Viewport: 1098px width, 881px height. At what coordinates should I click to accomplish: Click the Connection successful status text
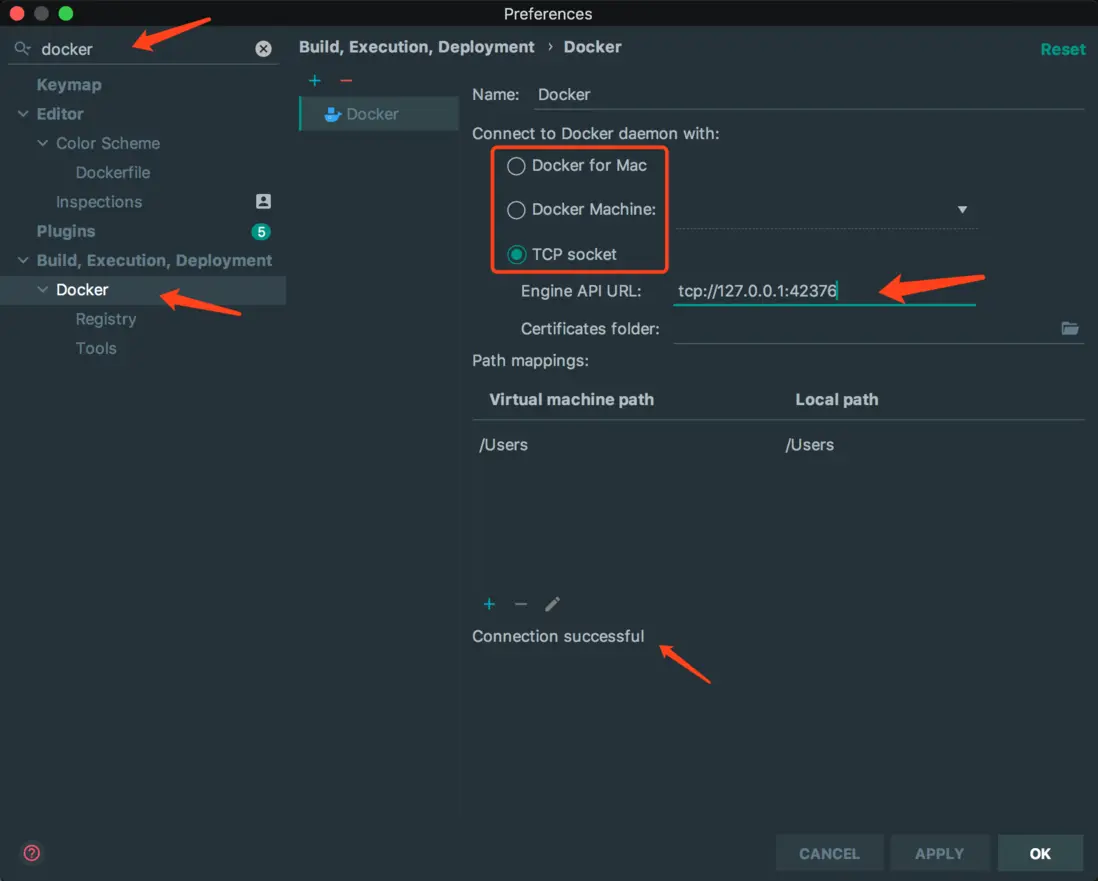[557, 636]
